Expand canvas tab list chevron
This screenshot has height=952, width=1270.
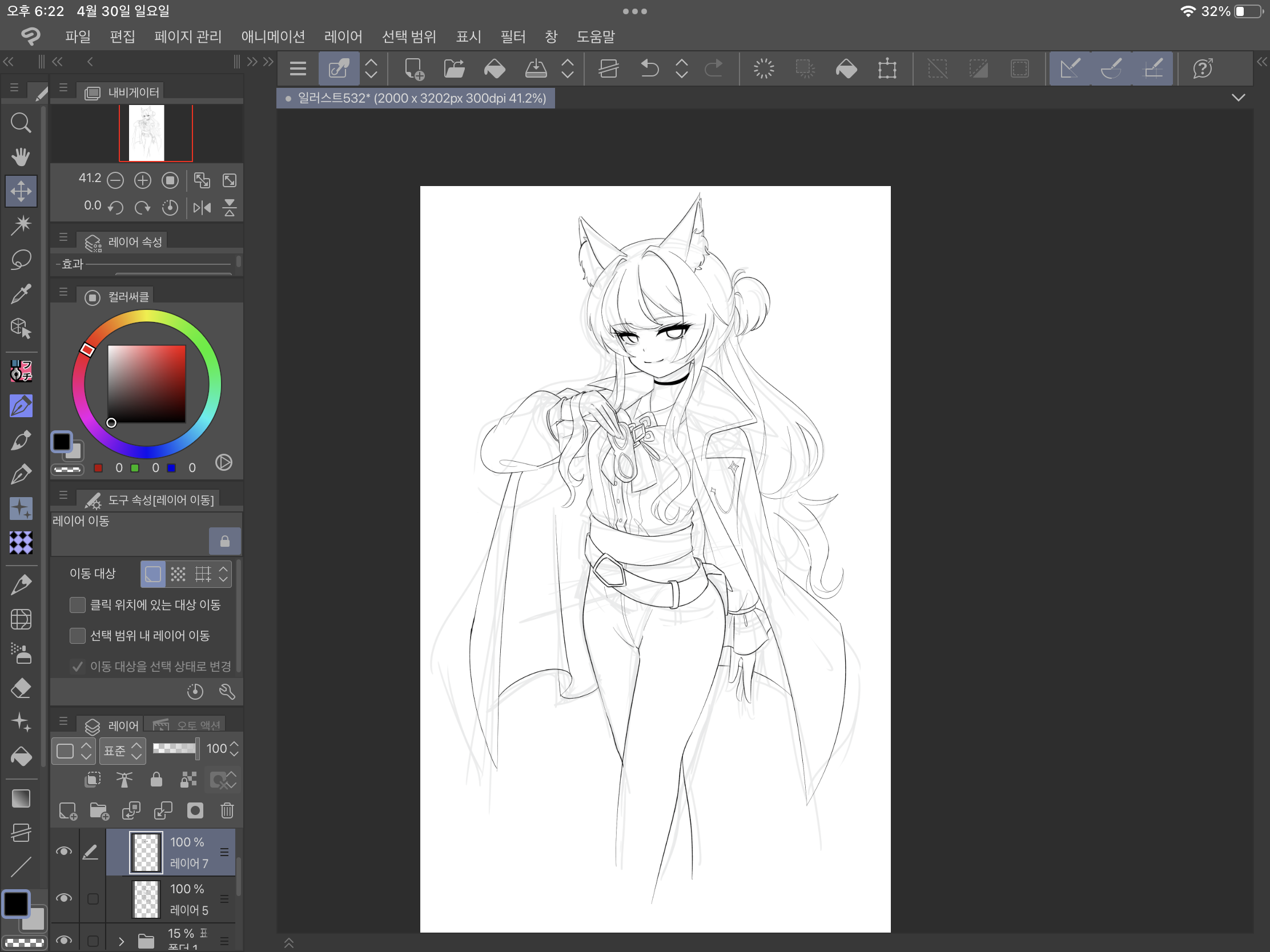[x=1238, y=98]
